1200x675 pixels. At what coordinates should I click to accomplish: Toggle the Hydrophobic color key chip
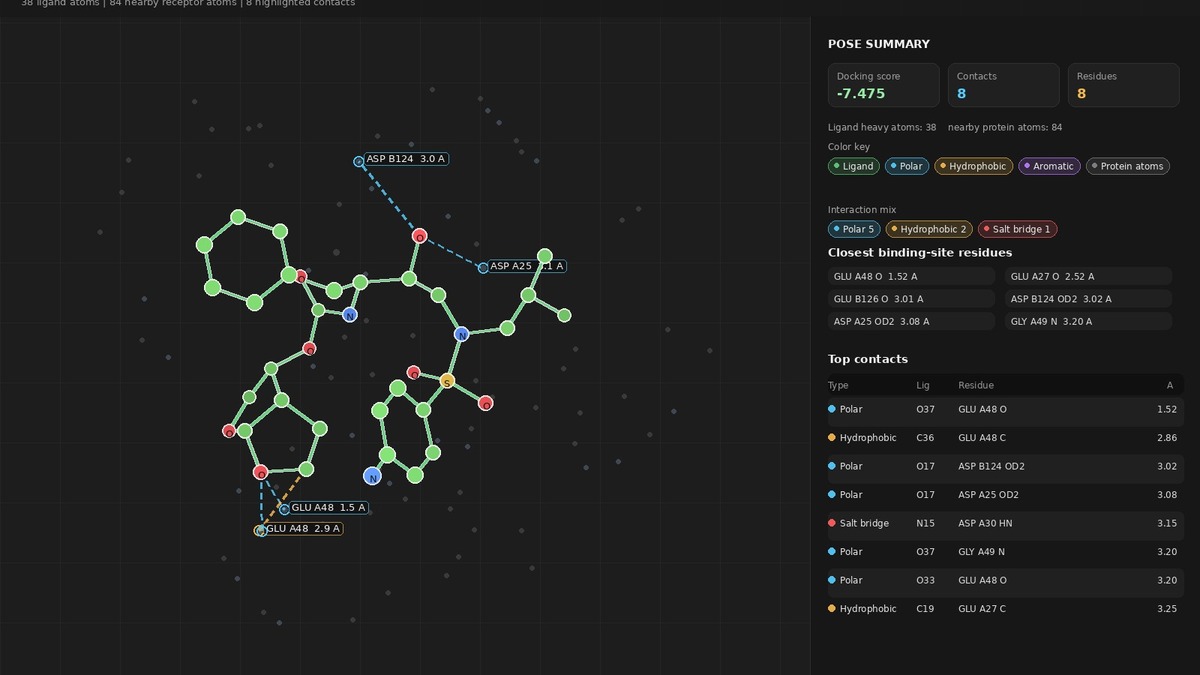[x=973, y=166]
